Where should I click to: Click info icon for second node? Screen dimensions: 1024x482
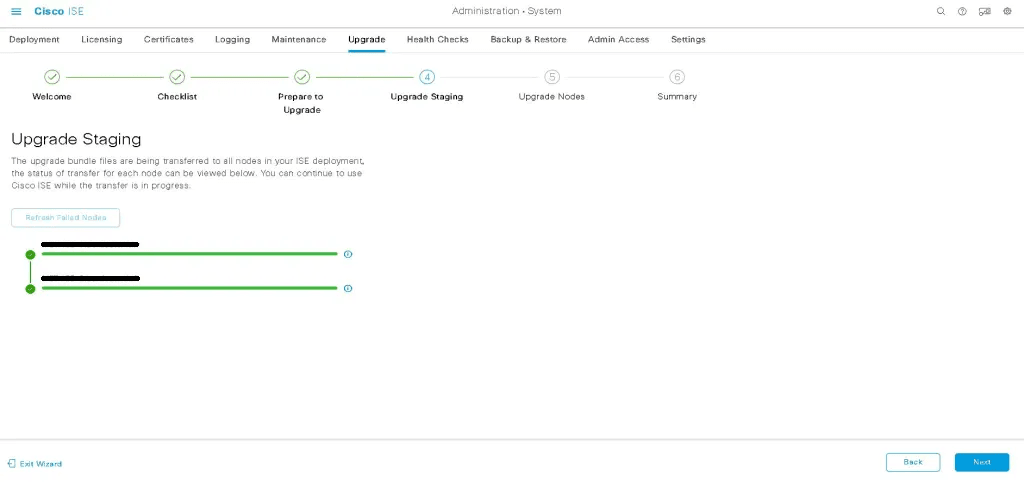pos(348,288)
